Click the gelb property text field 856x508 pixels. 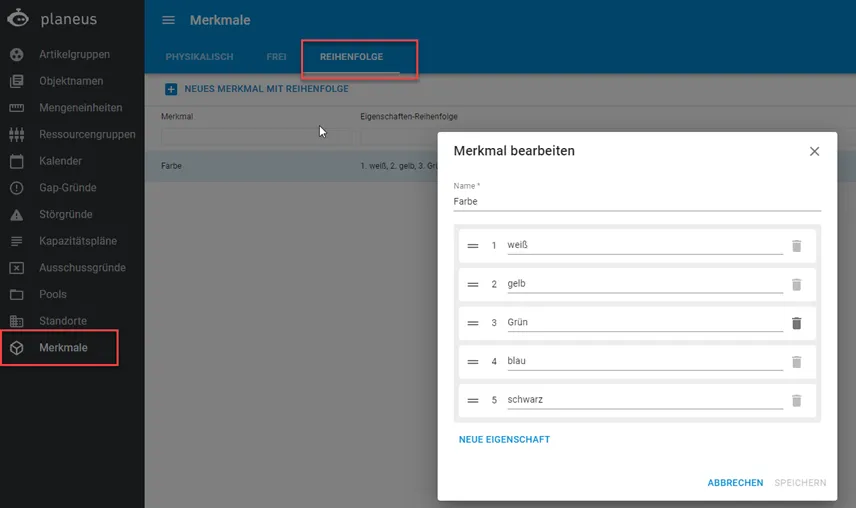(x=645, y=284)
